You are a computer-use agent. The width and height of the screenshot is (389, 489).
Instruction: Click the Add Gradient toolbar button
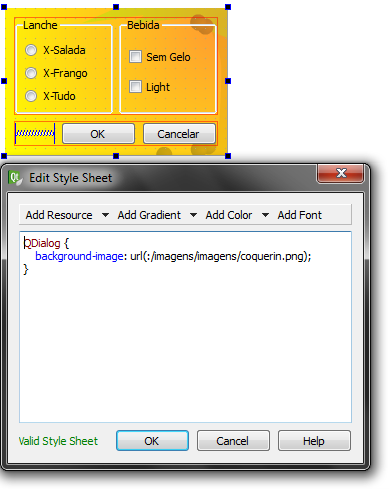[x=149, y=215]
